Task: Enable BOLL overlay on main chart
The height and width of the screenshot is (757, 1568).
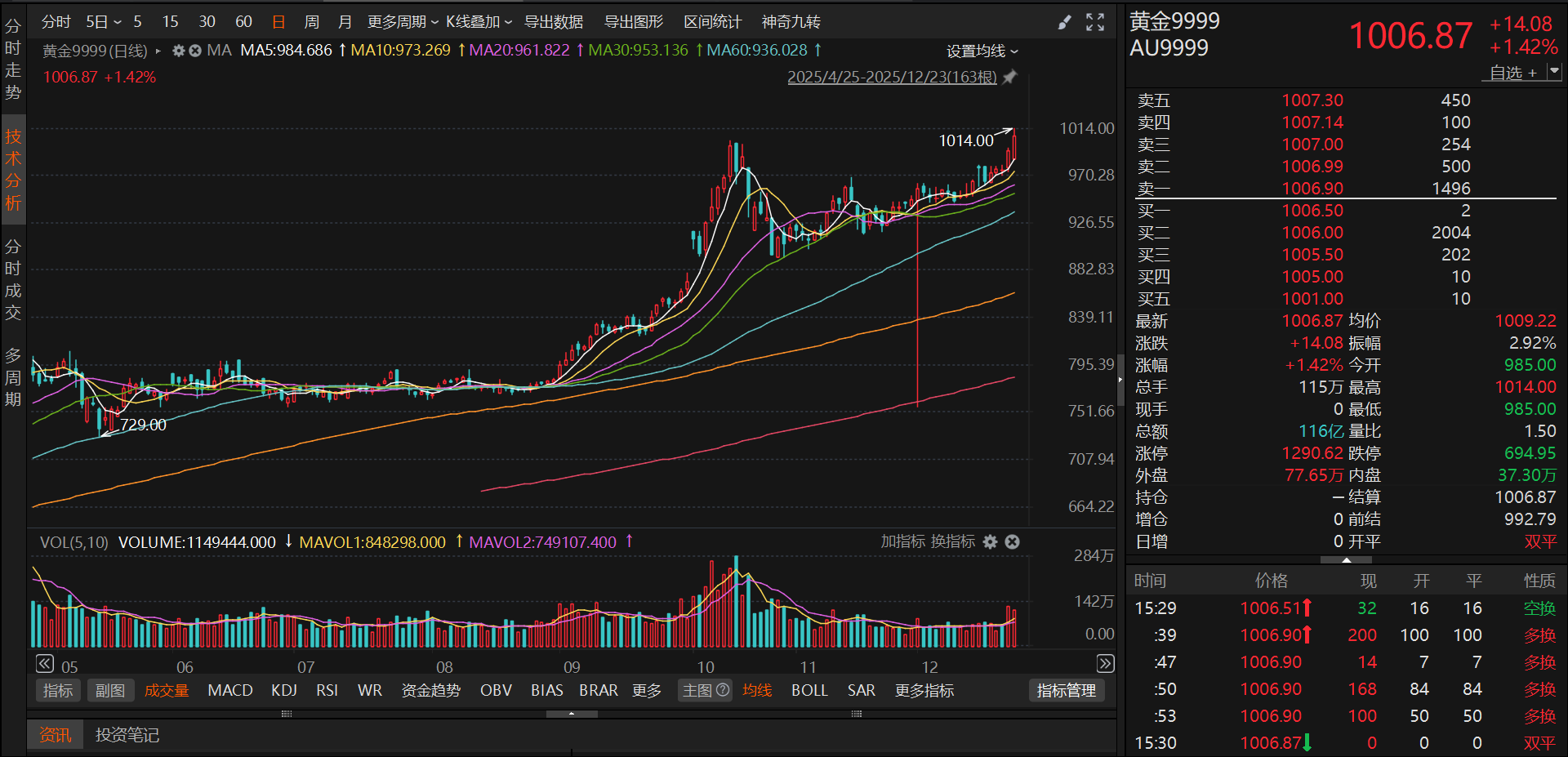Action: 809,691
